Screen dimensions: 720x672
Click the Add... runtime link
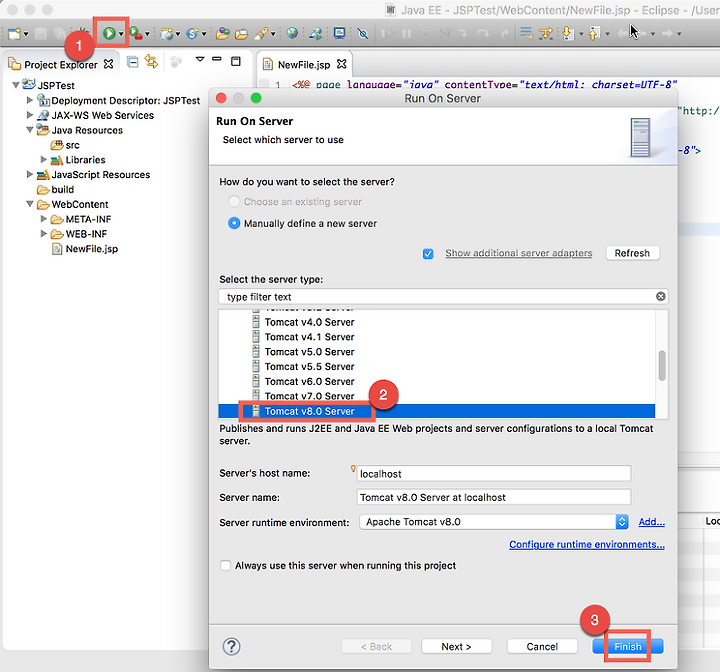652,522
